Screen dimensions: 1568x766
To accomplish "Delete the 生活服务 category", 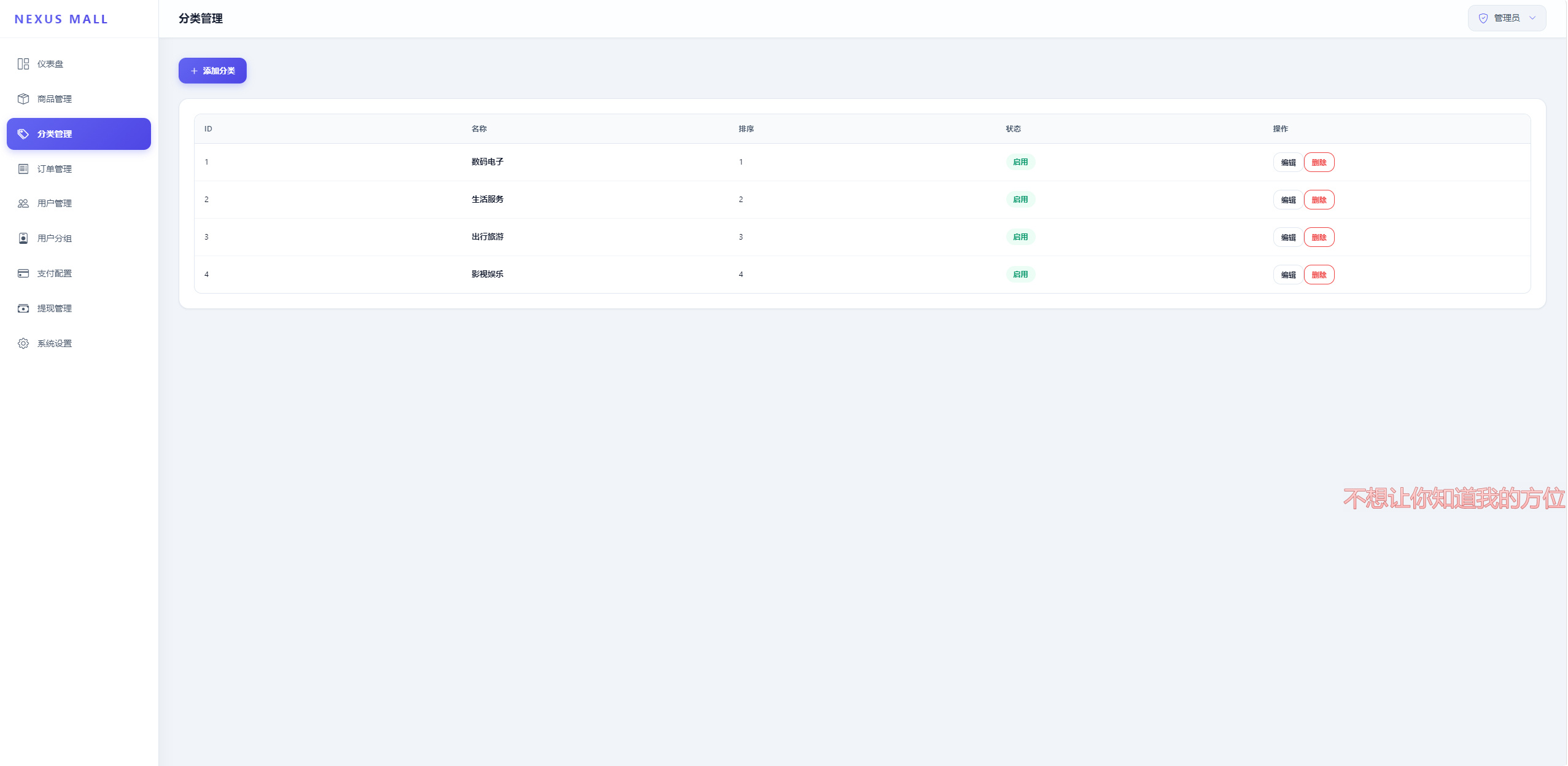I will [1319, 200].
